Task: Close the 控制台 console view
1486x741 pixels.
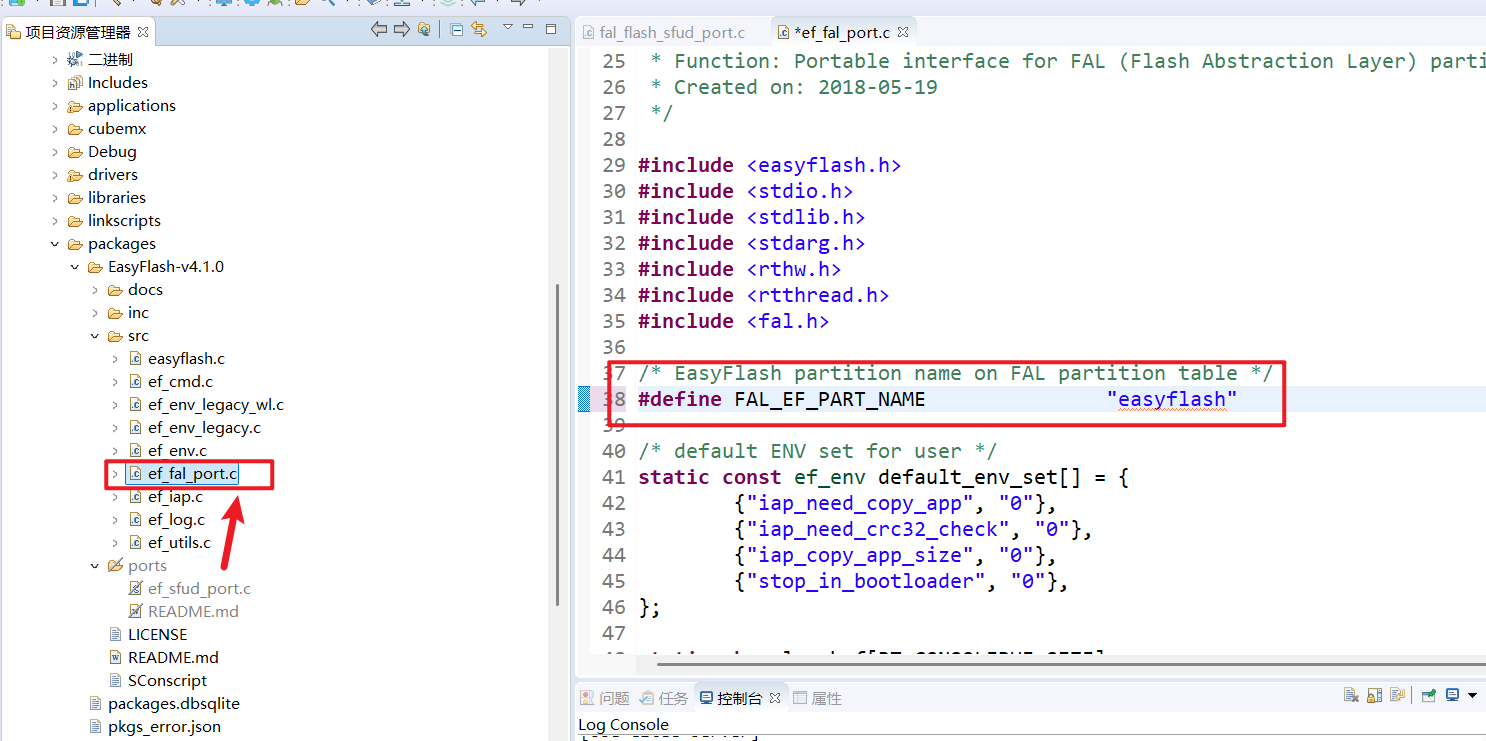Action: (x=773, y=698)
